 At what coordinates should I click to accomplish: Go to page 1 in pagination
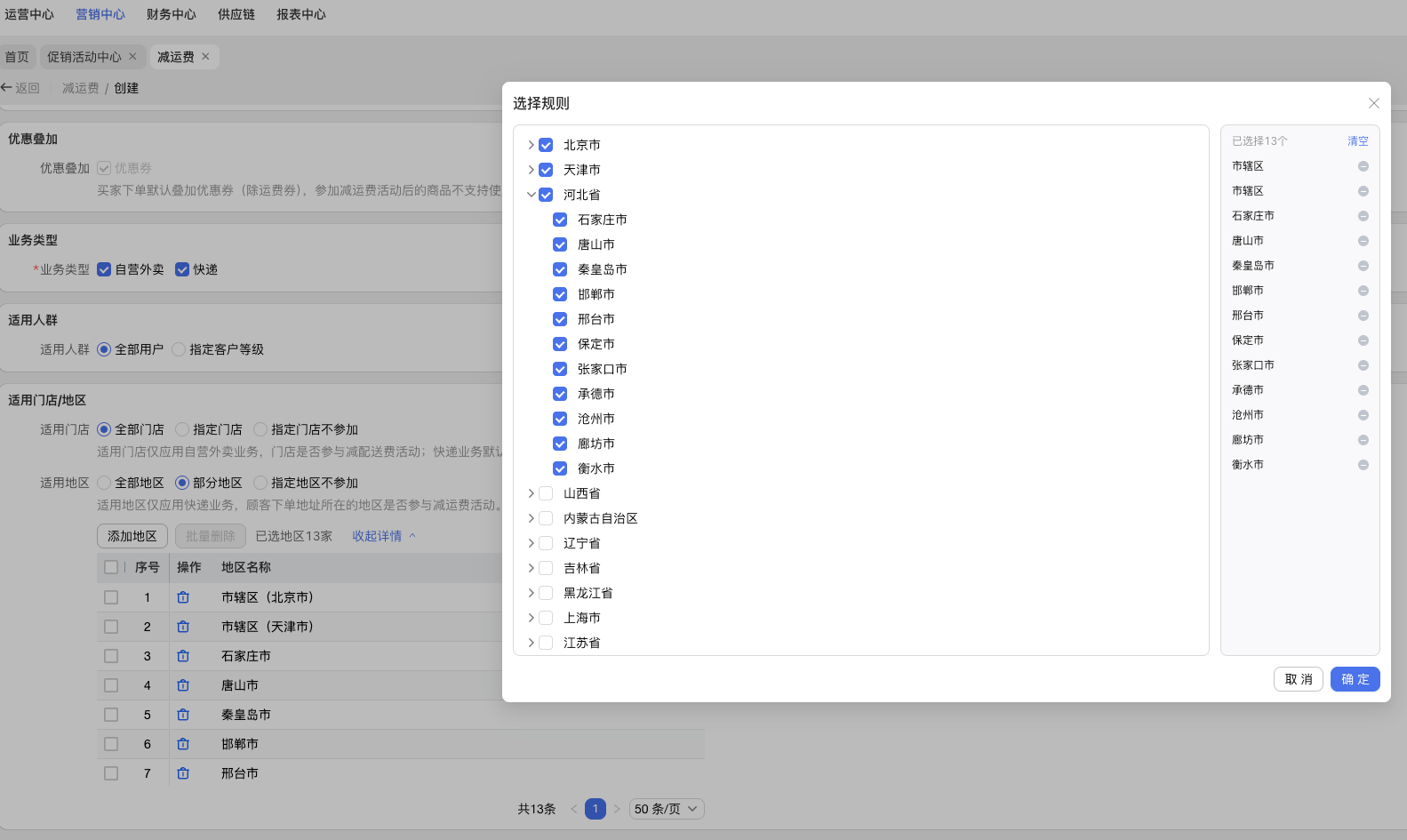point(596,809)
